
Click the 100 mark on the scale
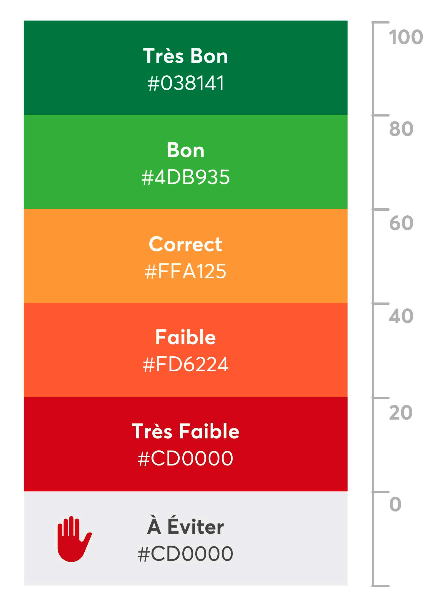click(x=406, y=37)
